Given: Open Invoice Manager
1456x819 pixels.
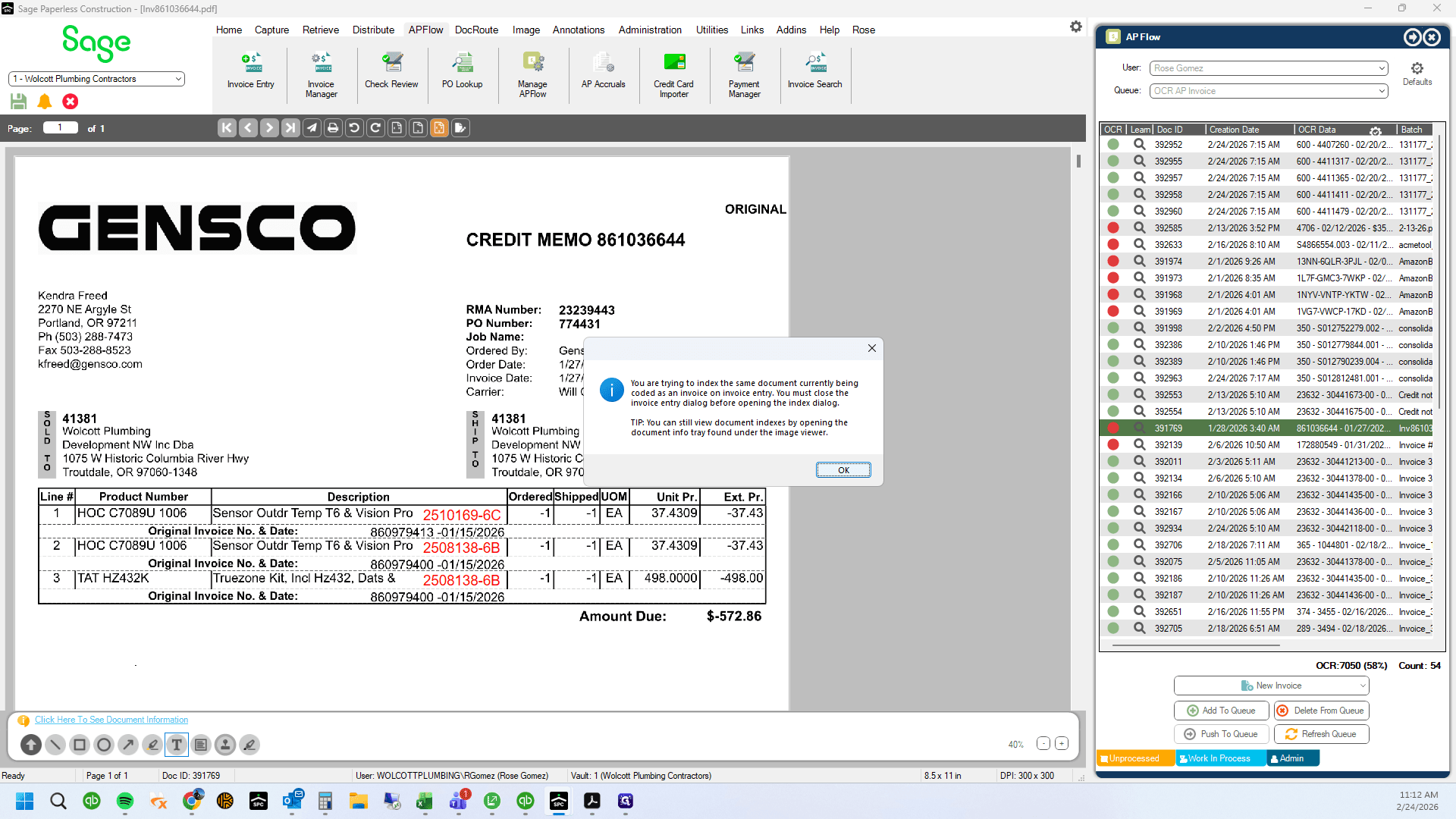Looking at the screenshot, I should pyautogui.click(x=321, y=76).
